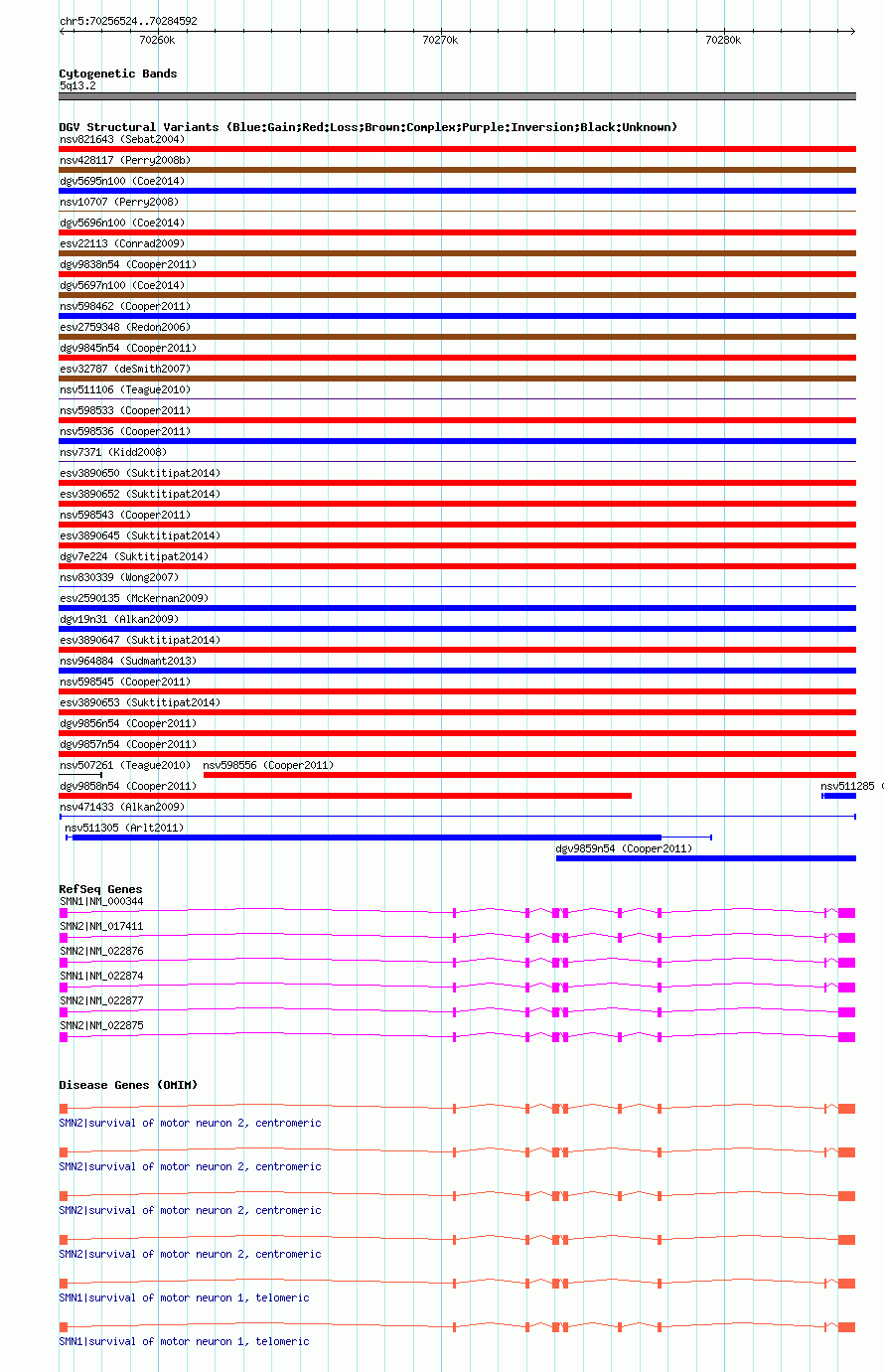Open transcript SMN2|NM_022875
Screen dimensions: 884x1372
(x=101, y=1025)
